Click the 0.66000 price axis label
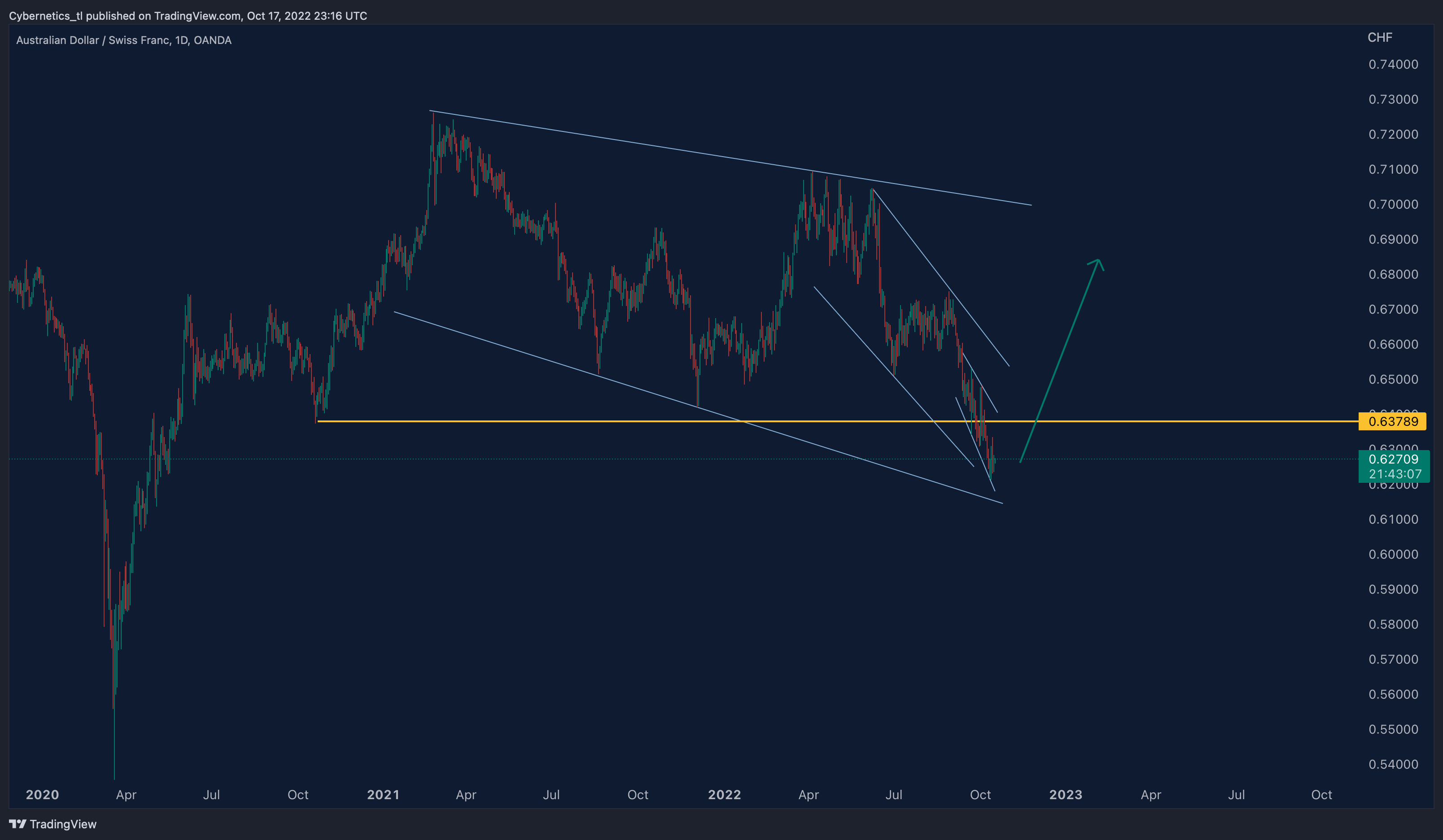The height and width of the screenshot is (840, 1443). [1393, 344]
